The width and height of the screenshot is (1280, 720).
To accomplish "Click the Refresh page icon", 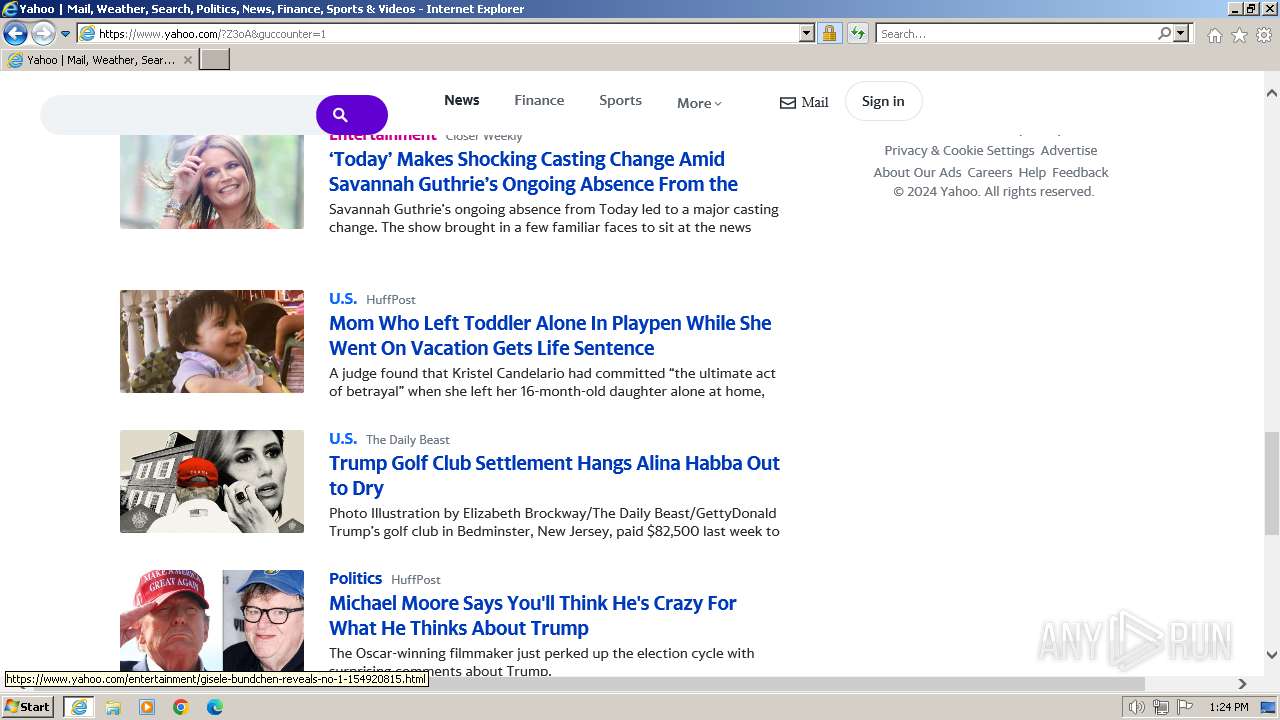I will pyautogui.click(x=857, y=34).
